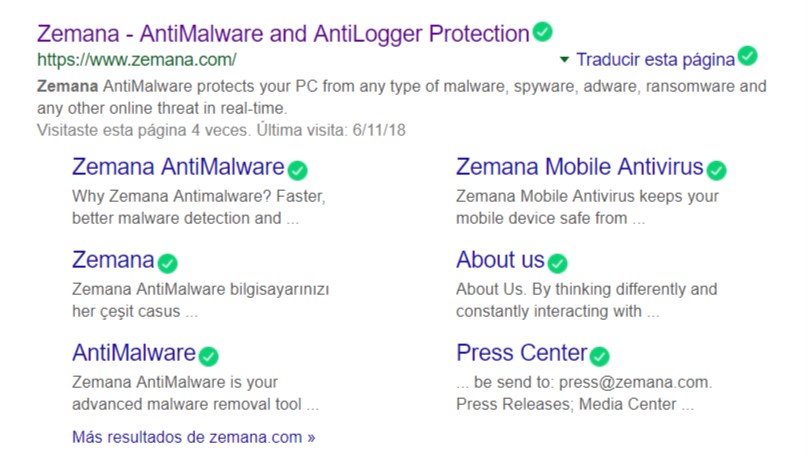Click green checkmark beside Press Center

pos(599,356)
